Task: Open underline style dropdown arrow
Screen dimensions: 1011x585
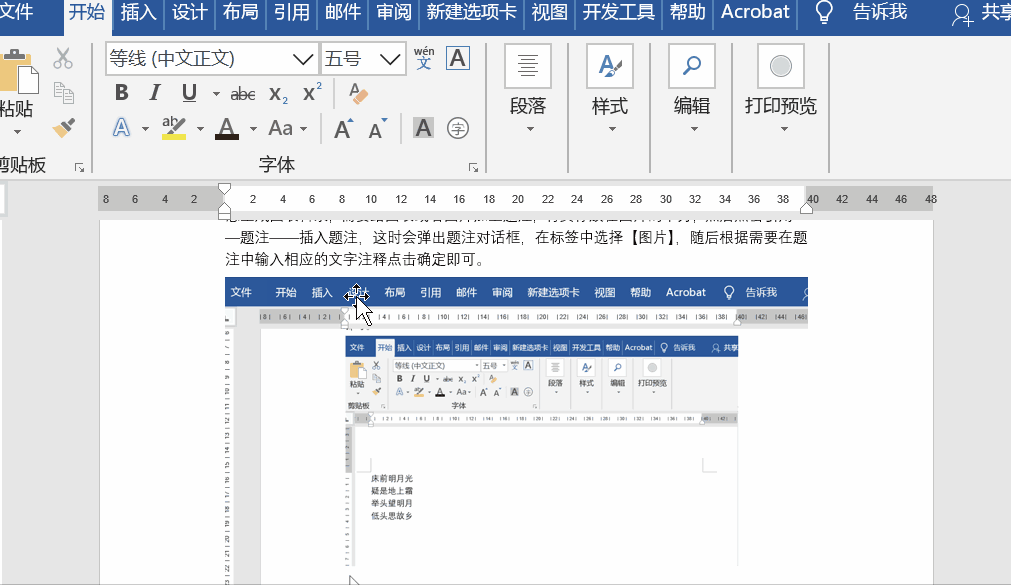Action: pyautogui.click(x=216, y=94)
